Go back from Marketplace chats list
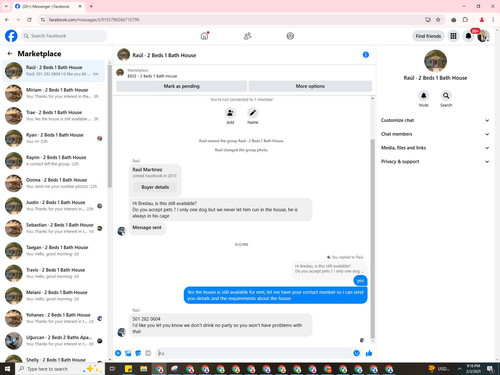This screenshot has height=375, width=500. [x=10, y=53]
